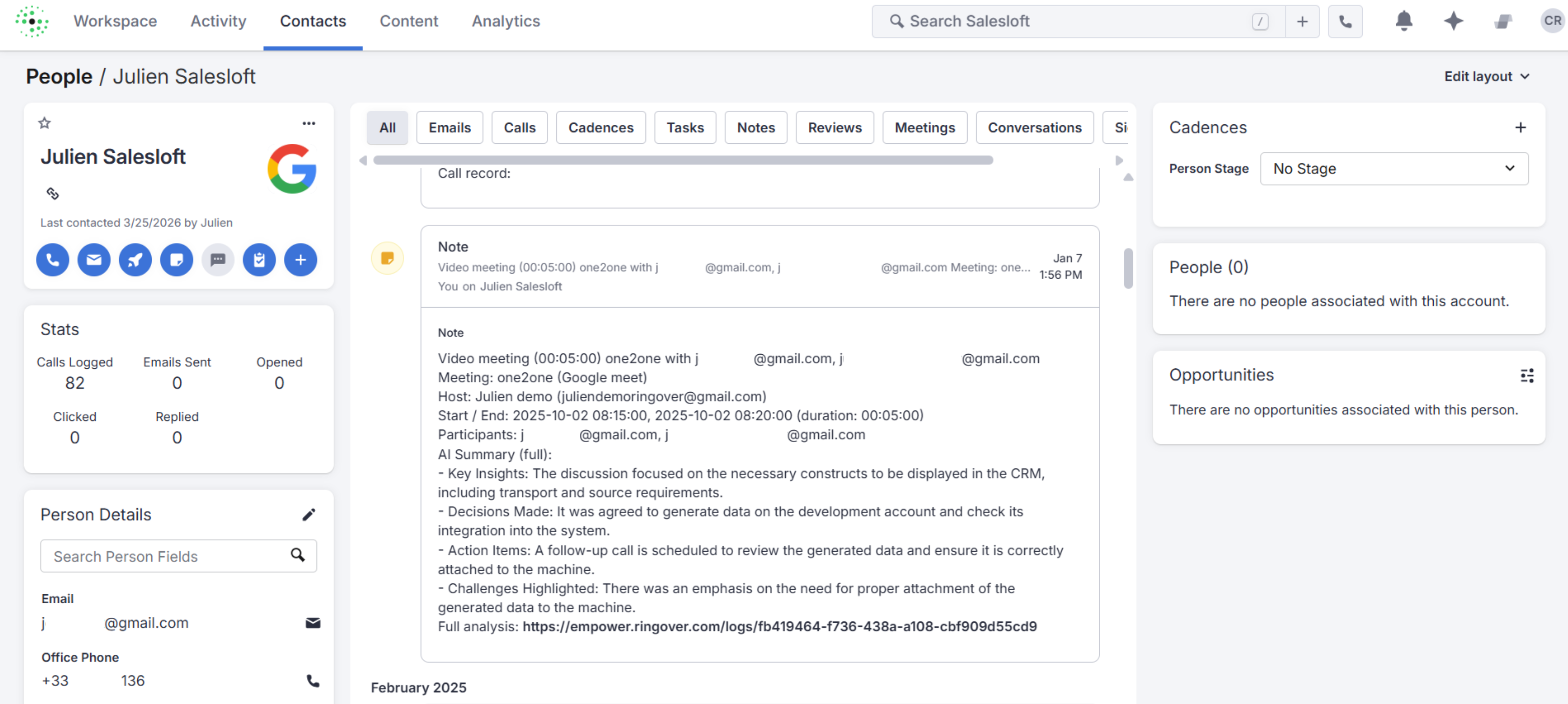Open the sparkle AI assistant icon
1568x704 pixels.
pyautogui.click(x=1453, y=22)
